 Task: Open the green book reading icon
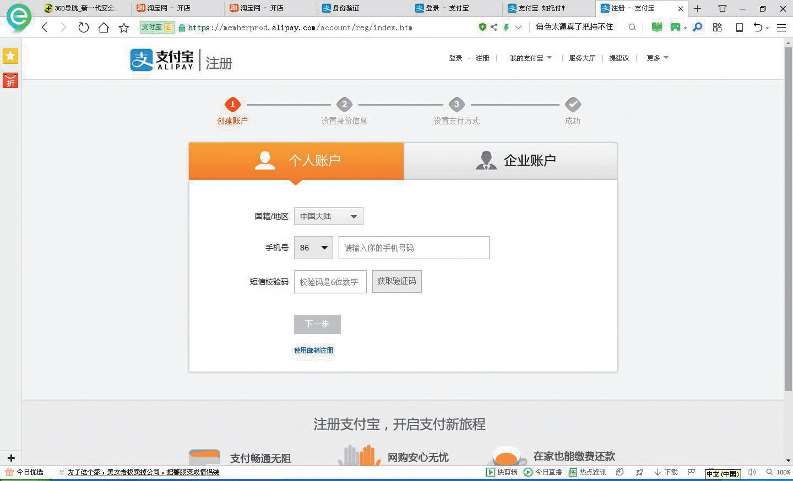pyautogui.click(x=656, y=27)
